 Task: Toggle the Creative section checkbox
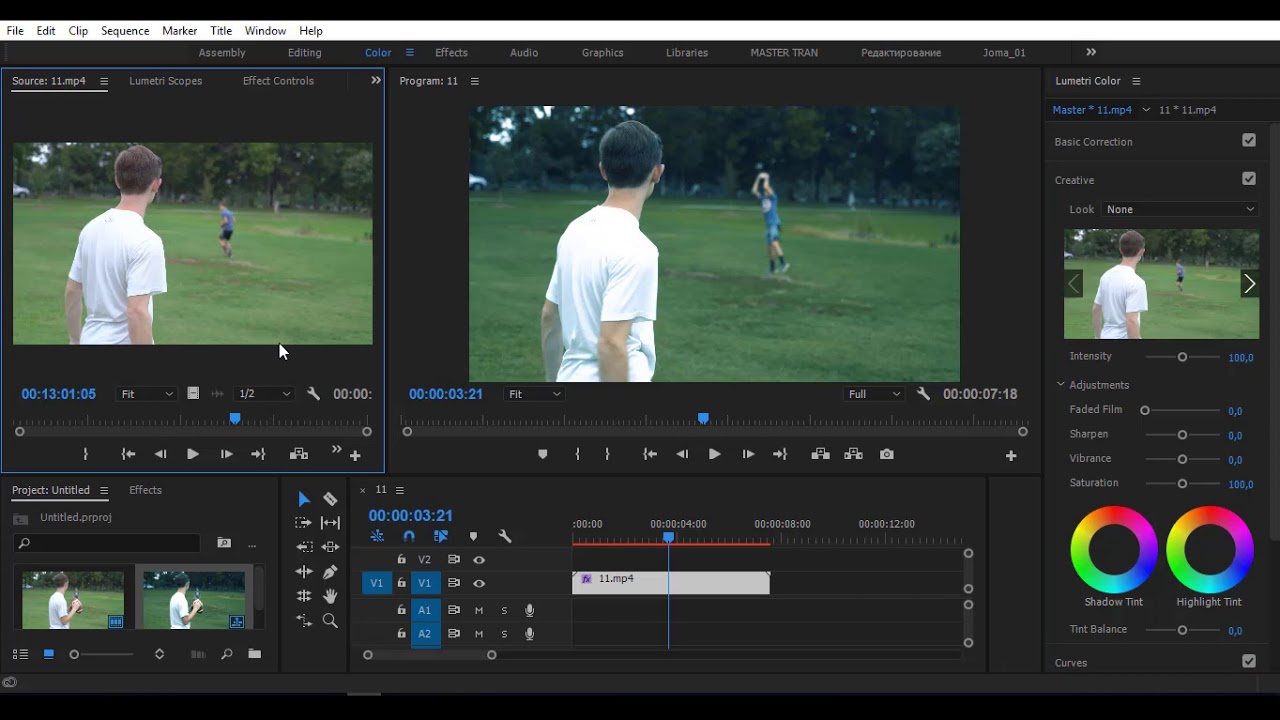click(x=1249, y=178)
